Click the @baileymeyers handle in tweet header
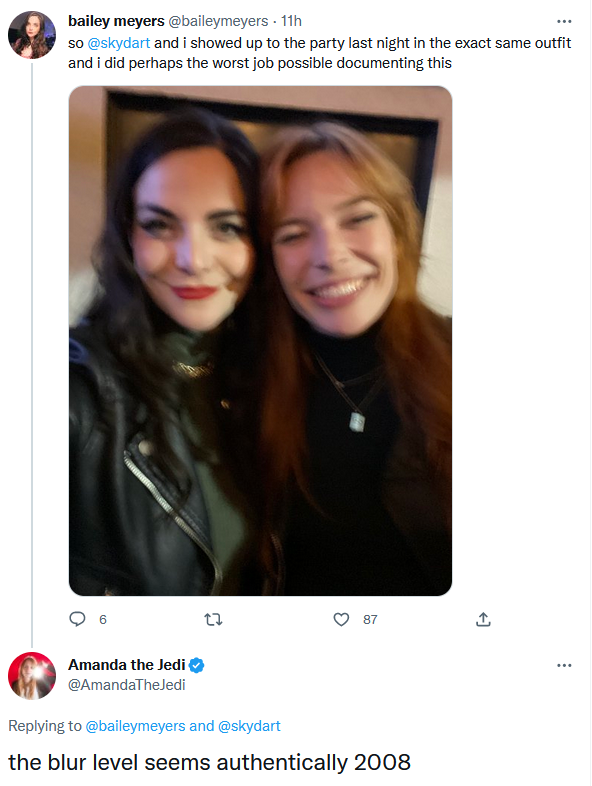 [x=218, y=21]
